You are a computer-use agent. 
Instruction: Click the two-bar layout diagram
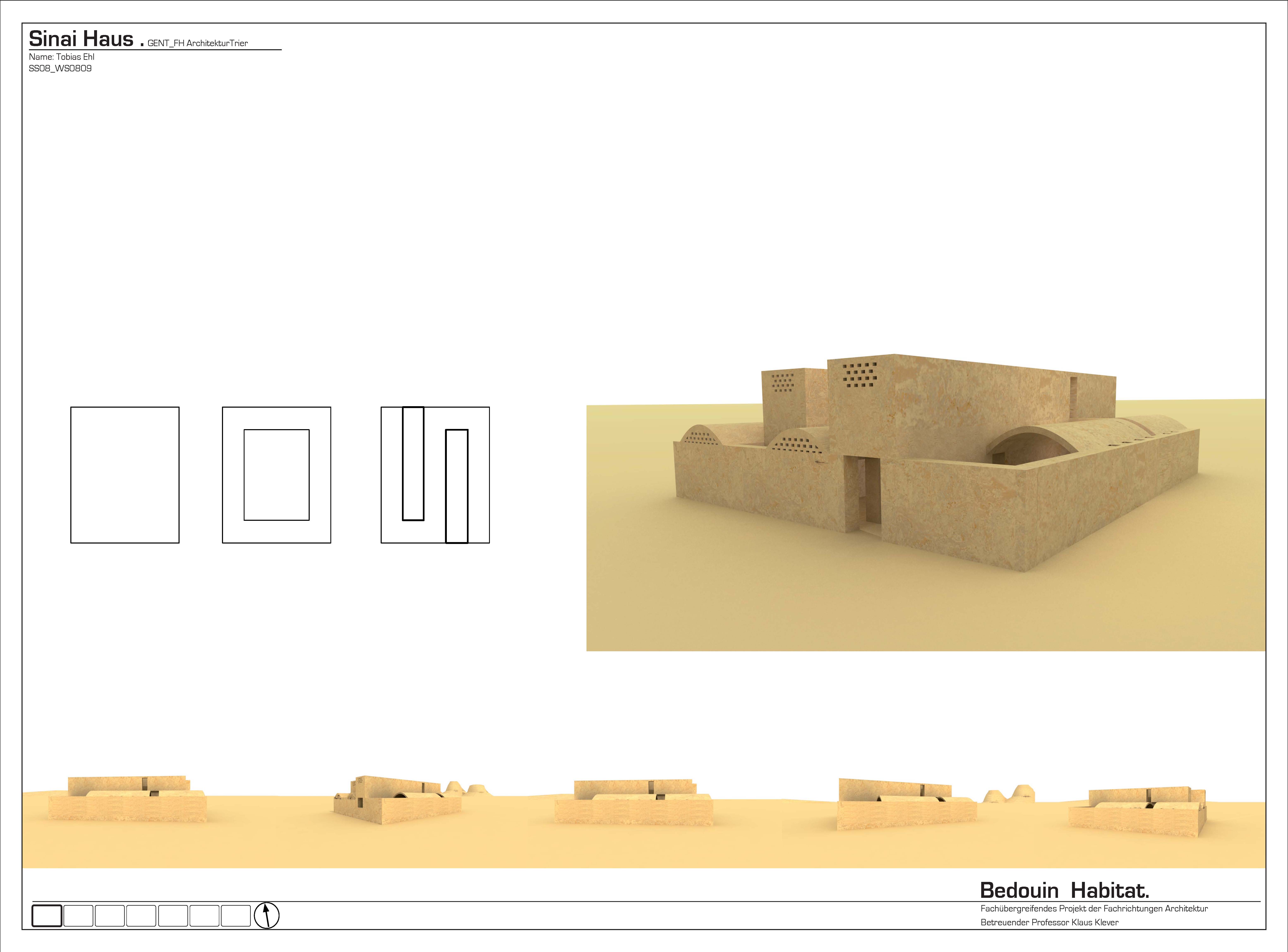[x=435, y=475]
